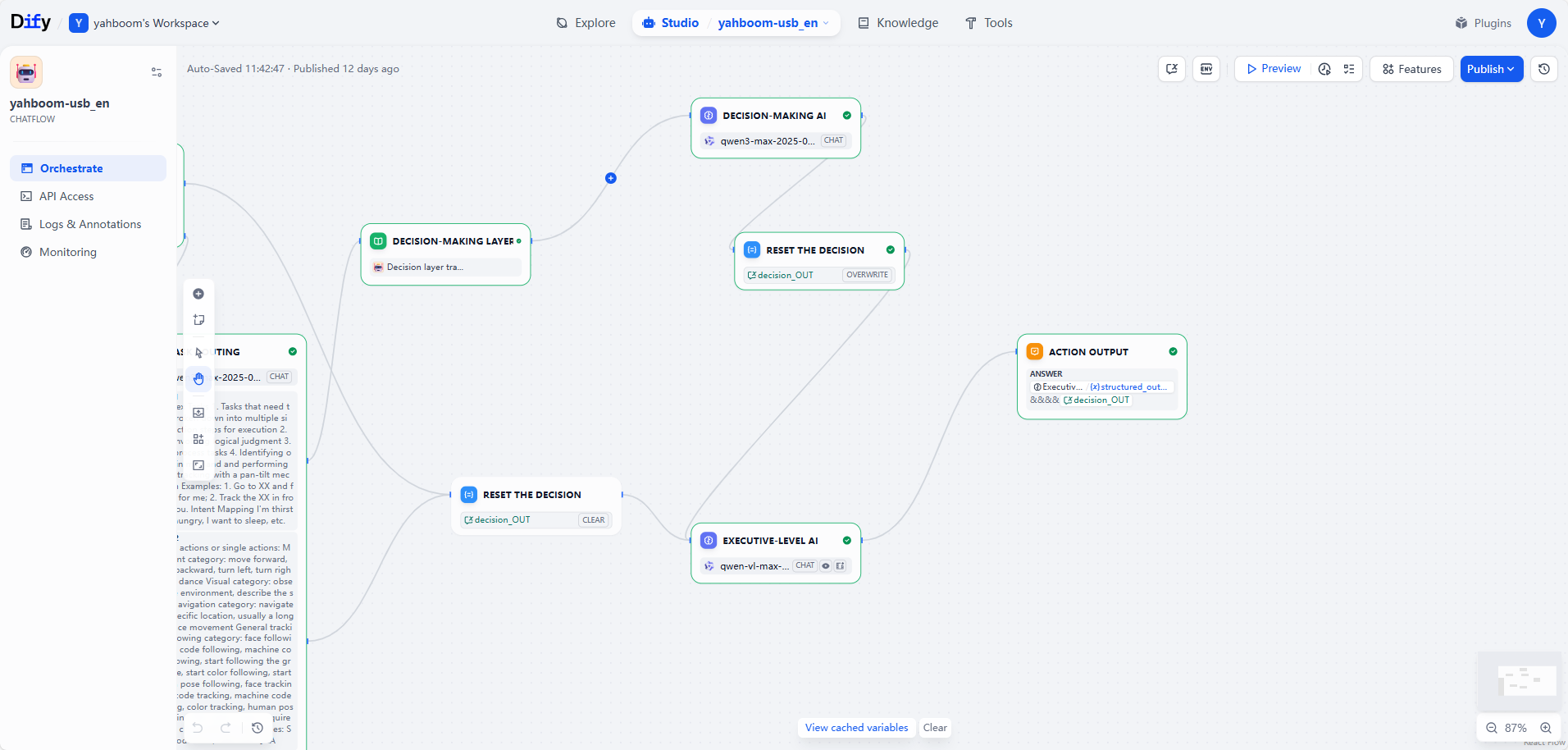Open the Plugins page

1483,23
